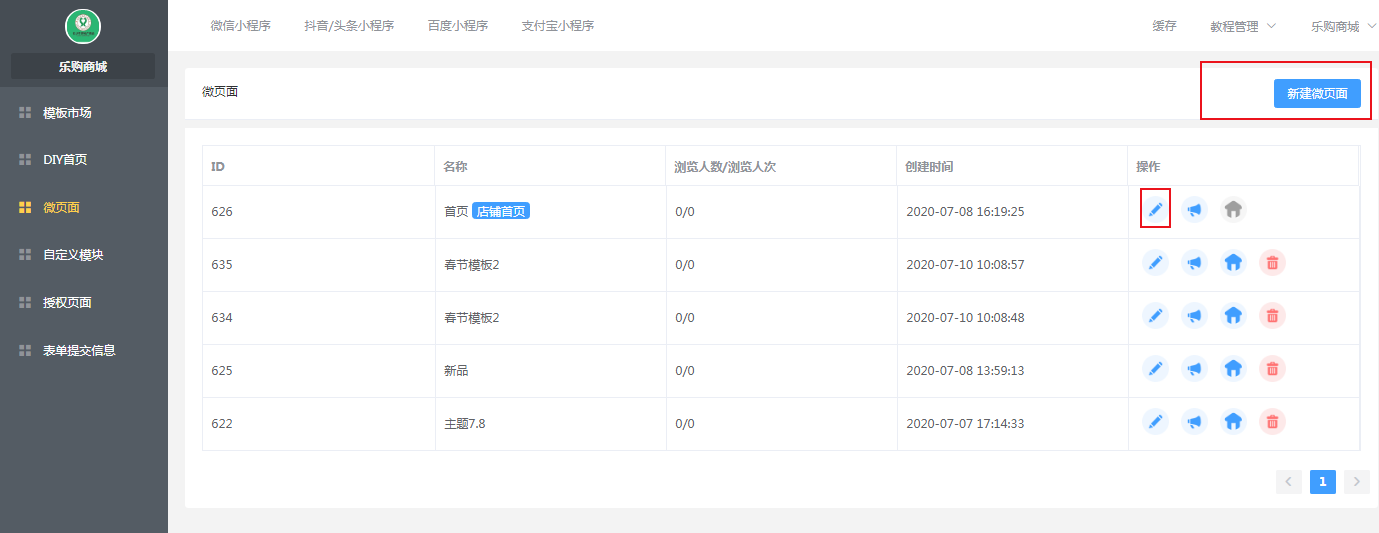Click 缓存 in the top bar
1379x533 pixels.
(1164, 26)
